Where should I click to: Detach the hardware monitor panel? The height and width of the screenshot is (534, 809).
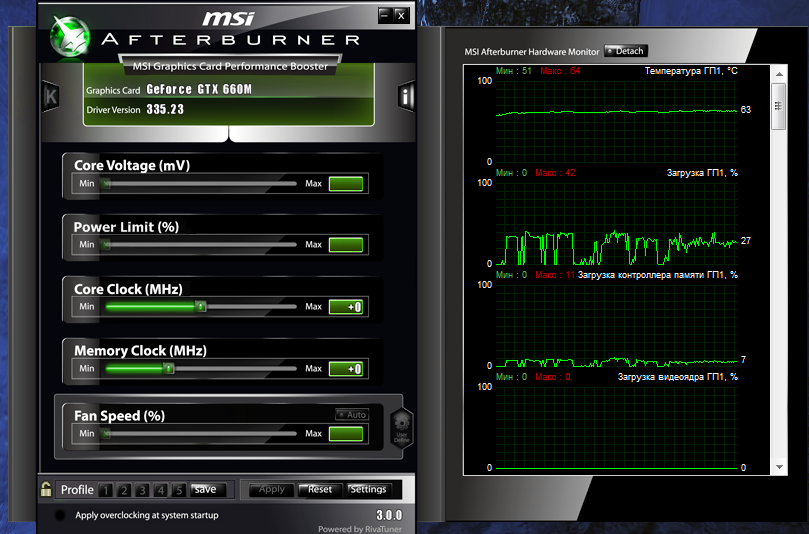tap(626, 51)
